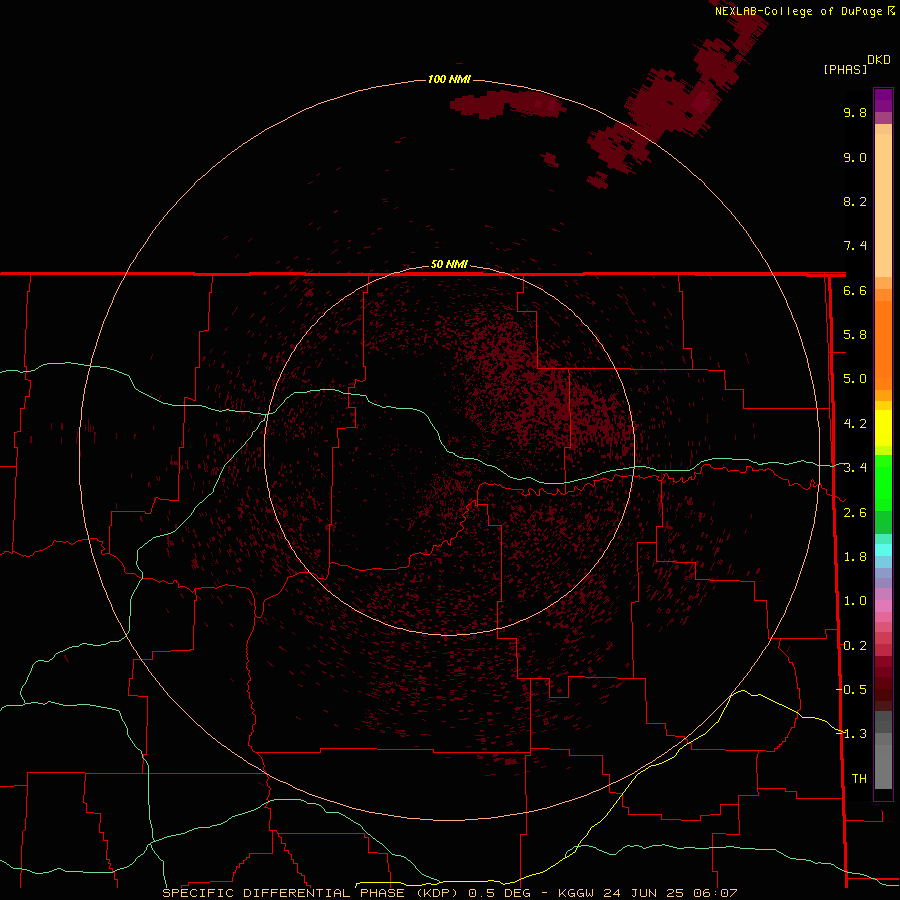Click the 100 NMI range ring label
900x900 pixels.
[x=449, y=79]
